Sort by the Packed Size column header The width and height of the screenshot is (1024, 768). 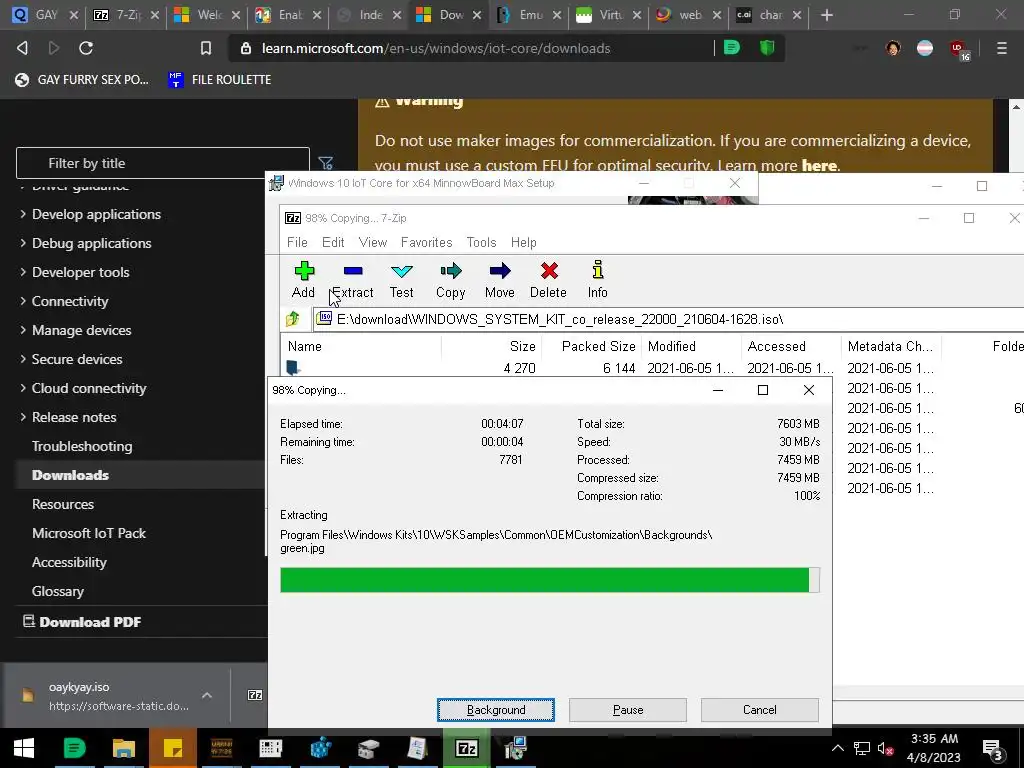click(592, 347)
